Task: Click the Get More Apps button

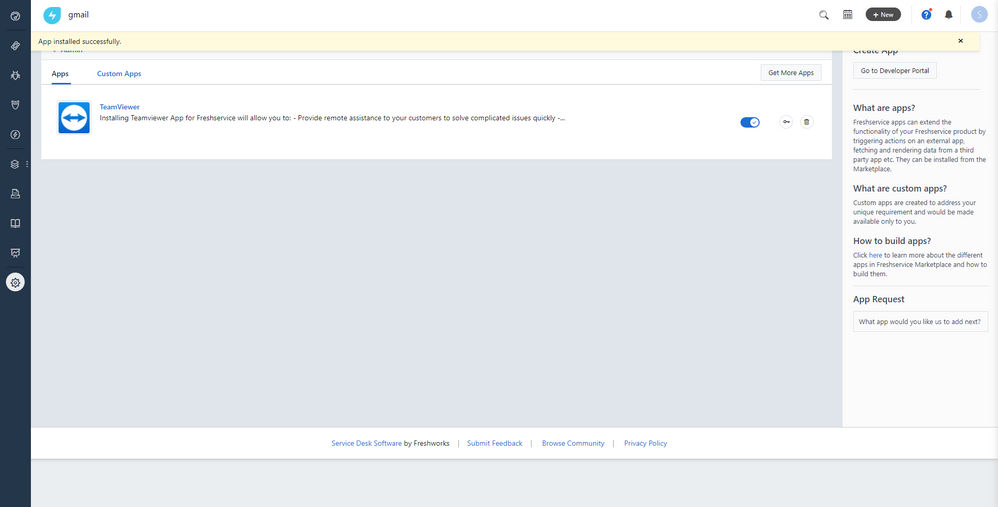Action: [x=791, y=73]
